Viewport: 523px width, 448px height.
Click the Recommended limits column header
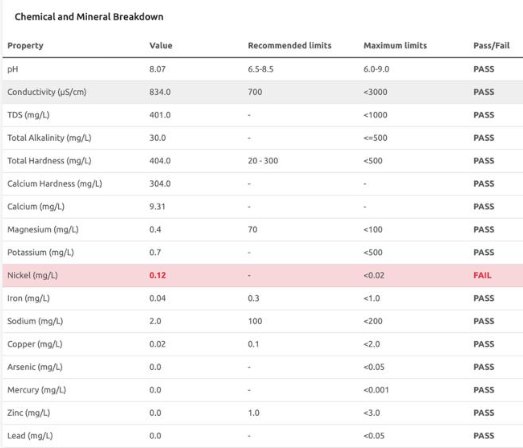[x=290, y=45]
